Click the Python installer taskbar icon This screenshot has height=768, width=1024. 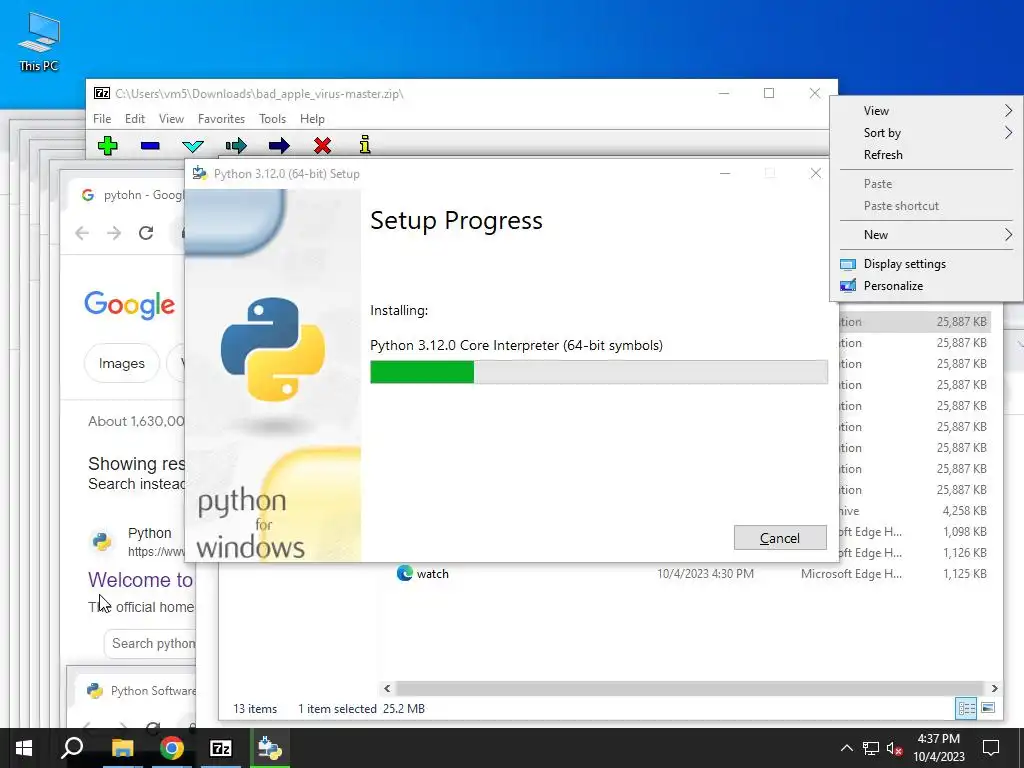(x=270, y=748)
